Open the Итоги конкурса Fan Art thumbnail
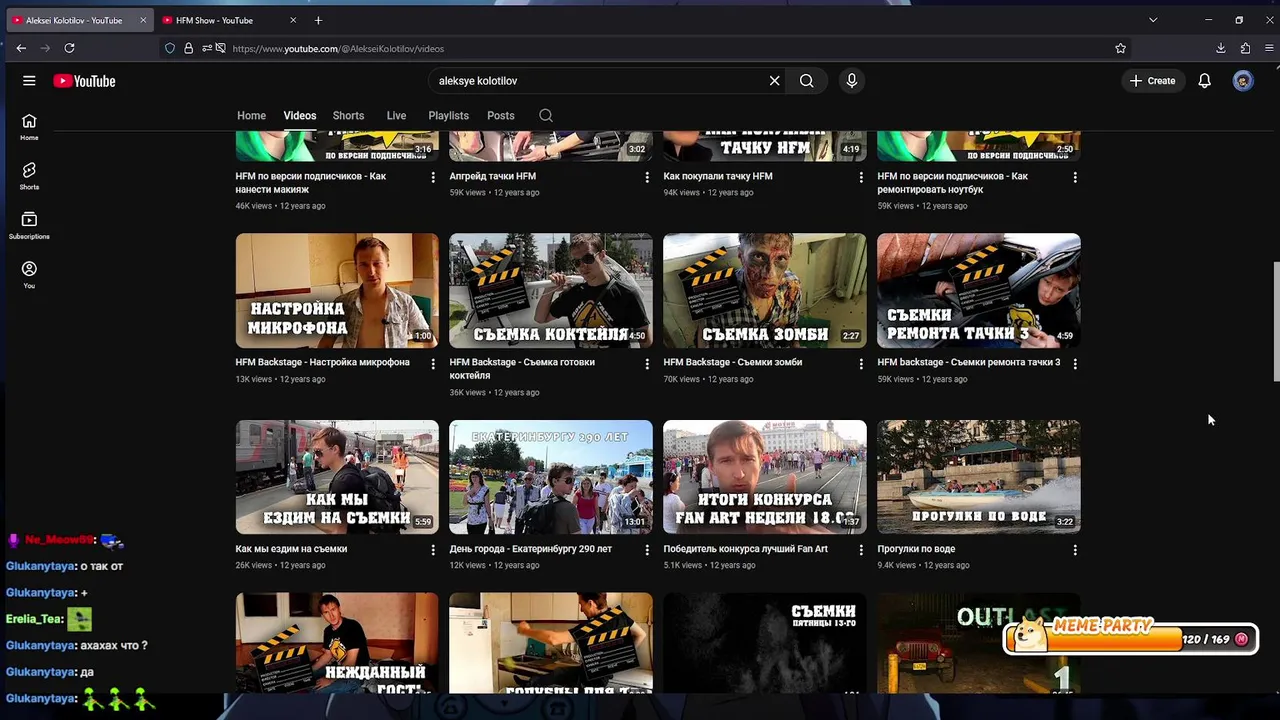This screenshot has height=720, width=1280. click(x=765, y=477)
